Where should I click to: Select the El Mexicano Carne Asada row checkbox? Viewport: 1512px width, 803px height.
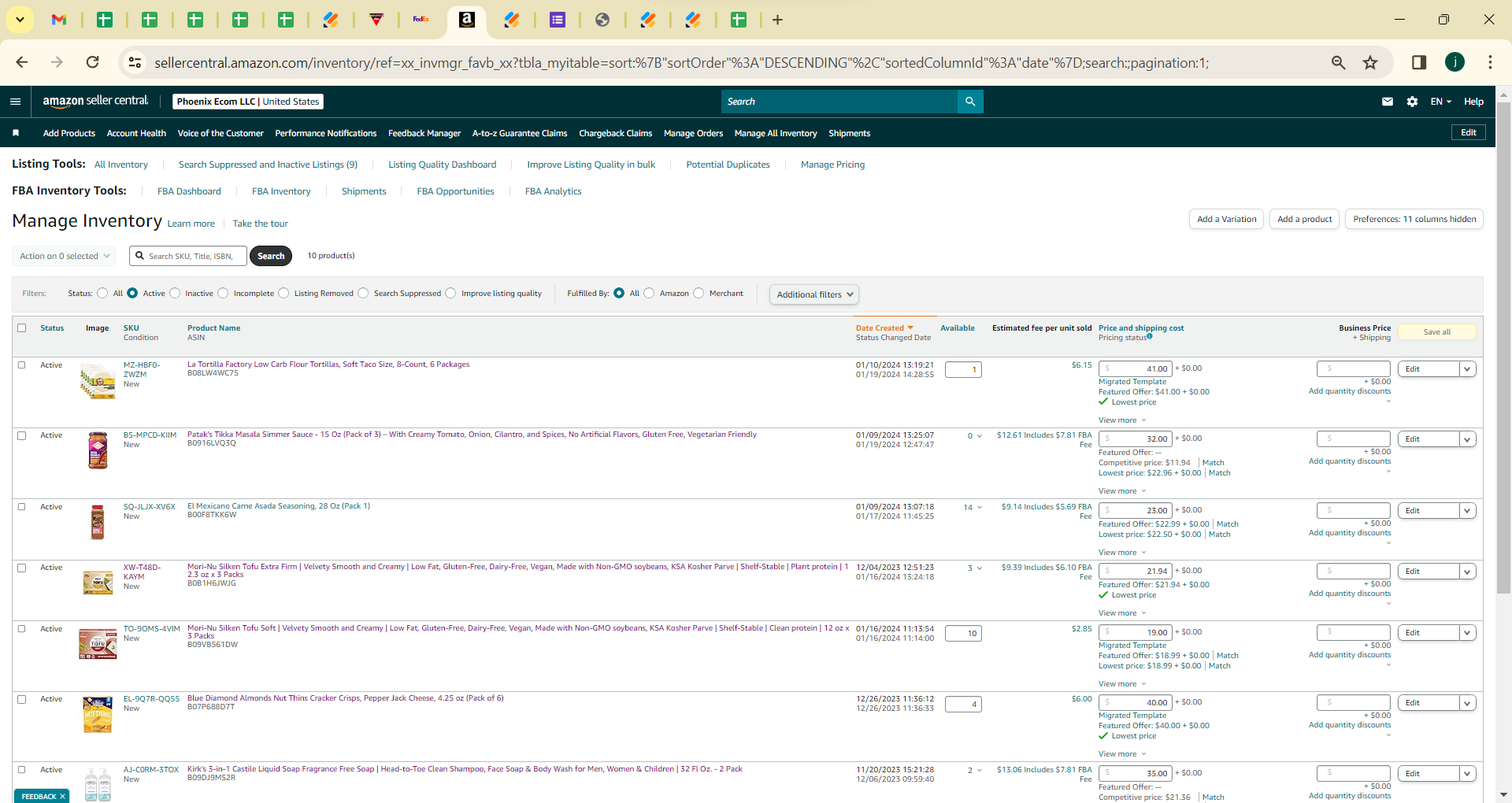point(22,507)
